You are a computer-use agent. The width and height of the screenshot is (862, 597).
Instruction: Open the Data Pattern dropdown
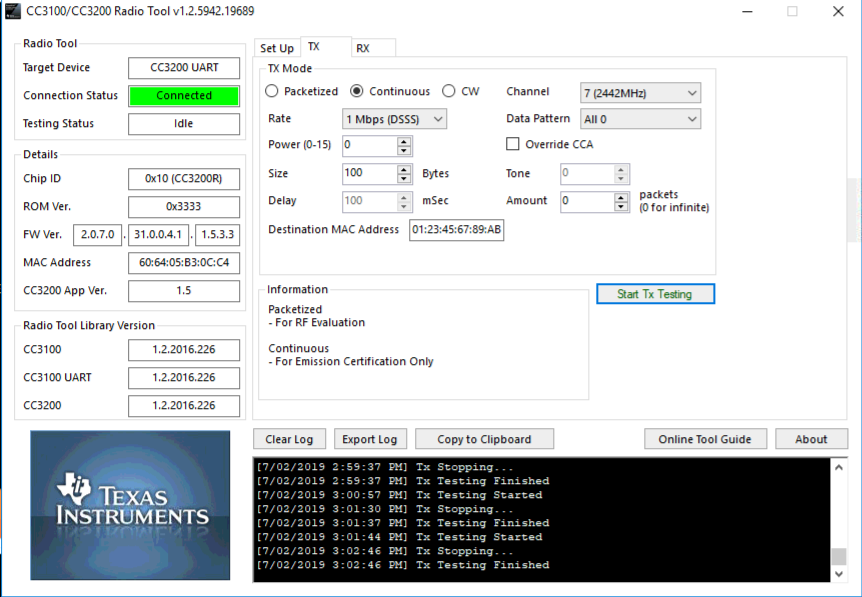pos(640,119)
